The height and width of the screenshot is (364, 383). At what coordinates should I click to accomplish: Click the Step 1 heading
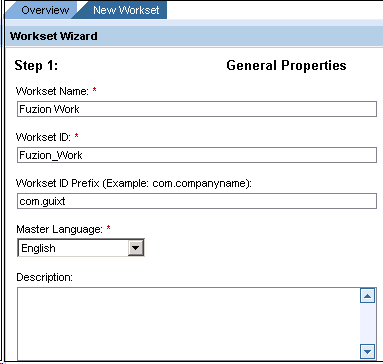[x=36, y=65]
